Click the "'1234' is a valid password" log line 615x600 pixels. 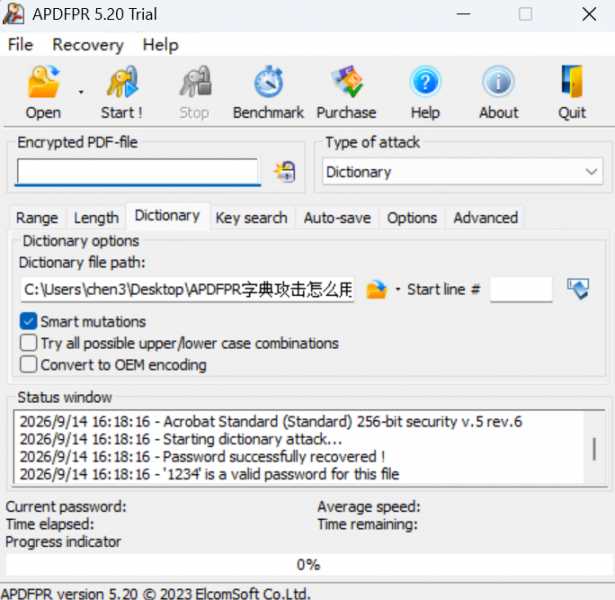click(x=209, y=474)
